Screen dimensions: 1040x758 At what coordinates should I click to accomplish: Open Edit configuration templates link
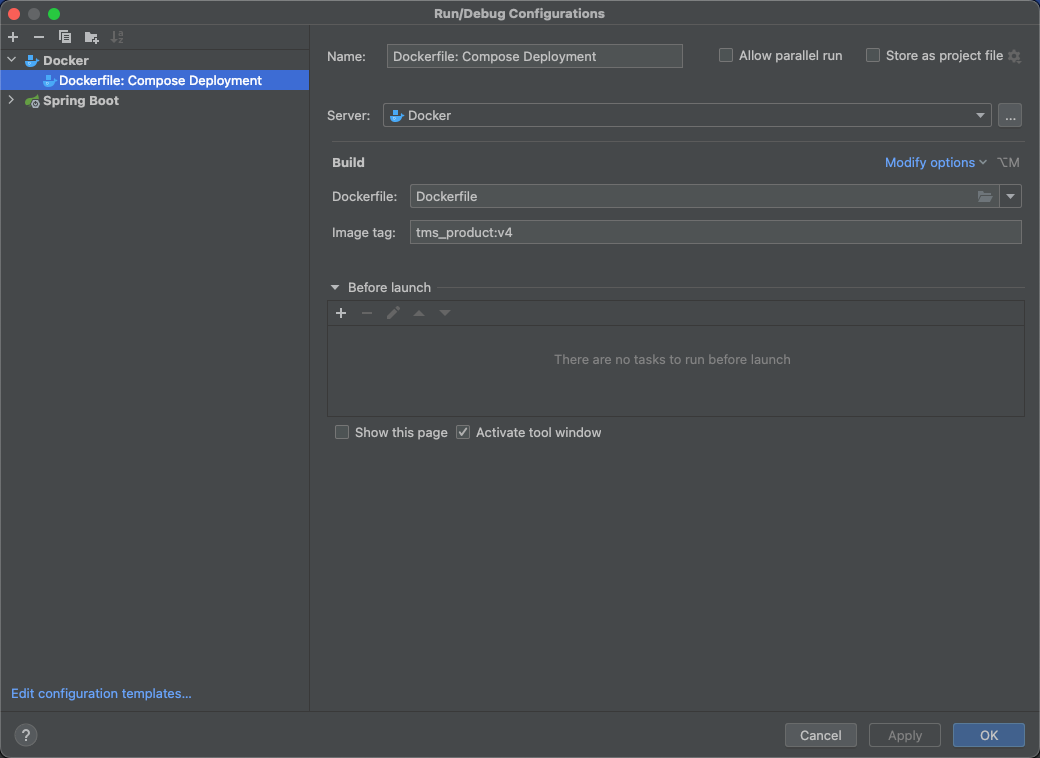[101, 693]
